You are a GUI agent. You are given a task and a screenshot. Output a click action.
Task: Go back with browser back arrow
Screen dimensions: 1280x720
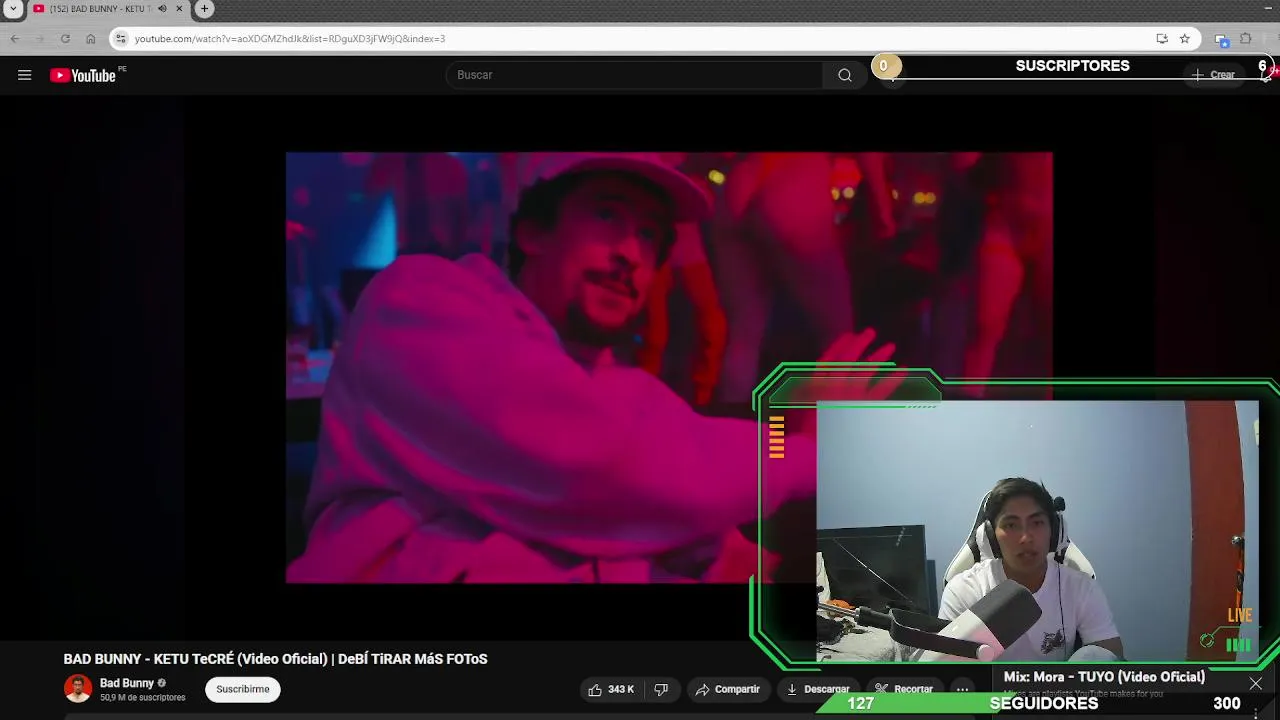coord(15,39)
